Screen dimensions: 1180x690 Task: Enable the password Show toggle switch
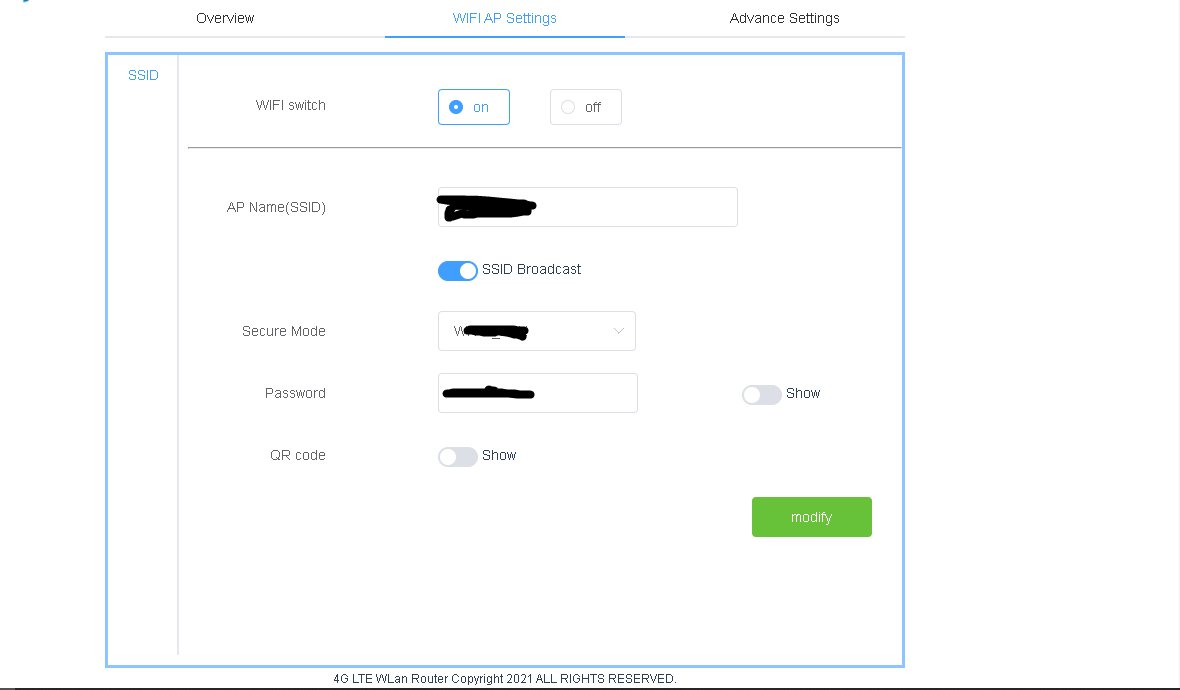(761, 394)
